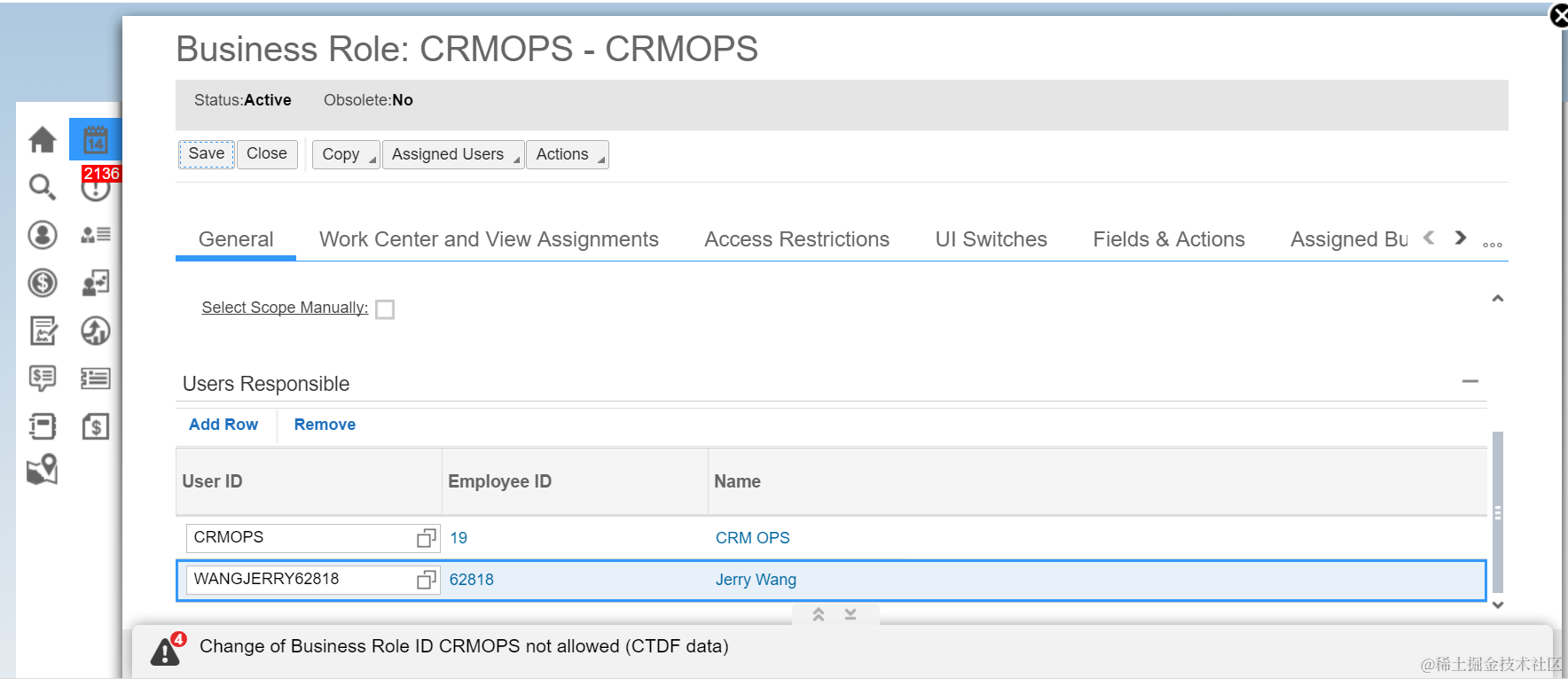
Task: Open the Copy dropdown button
Action: pyautogui.click(x=346, y=154)
